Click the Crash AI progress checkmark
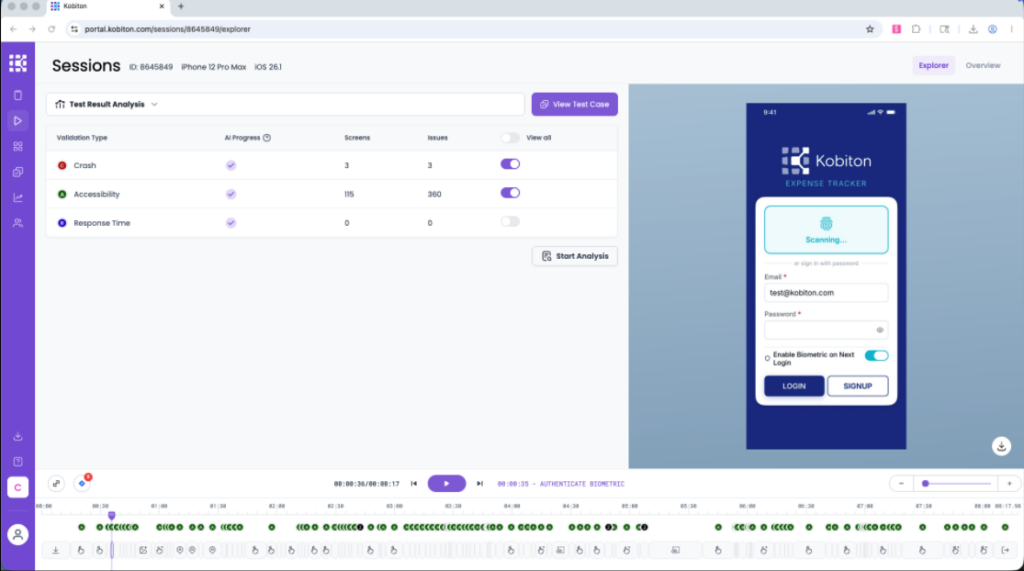Viewport: 1024px width, 571px height. (231, 165)
